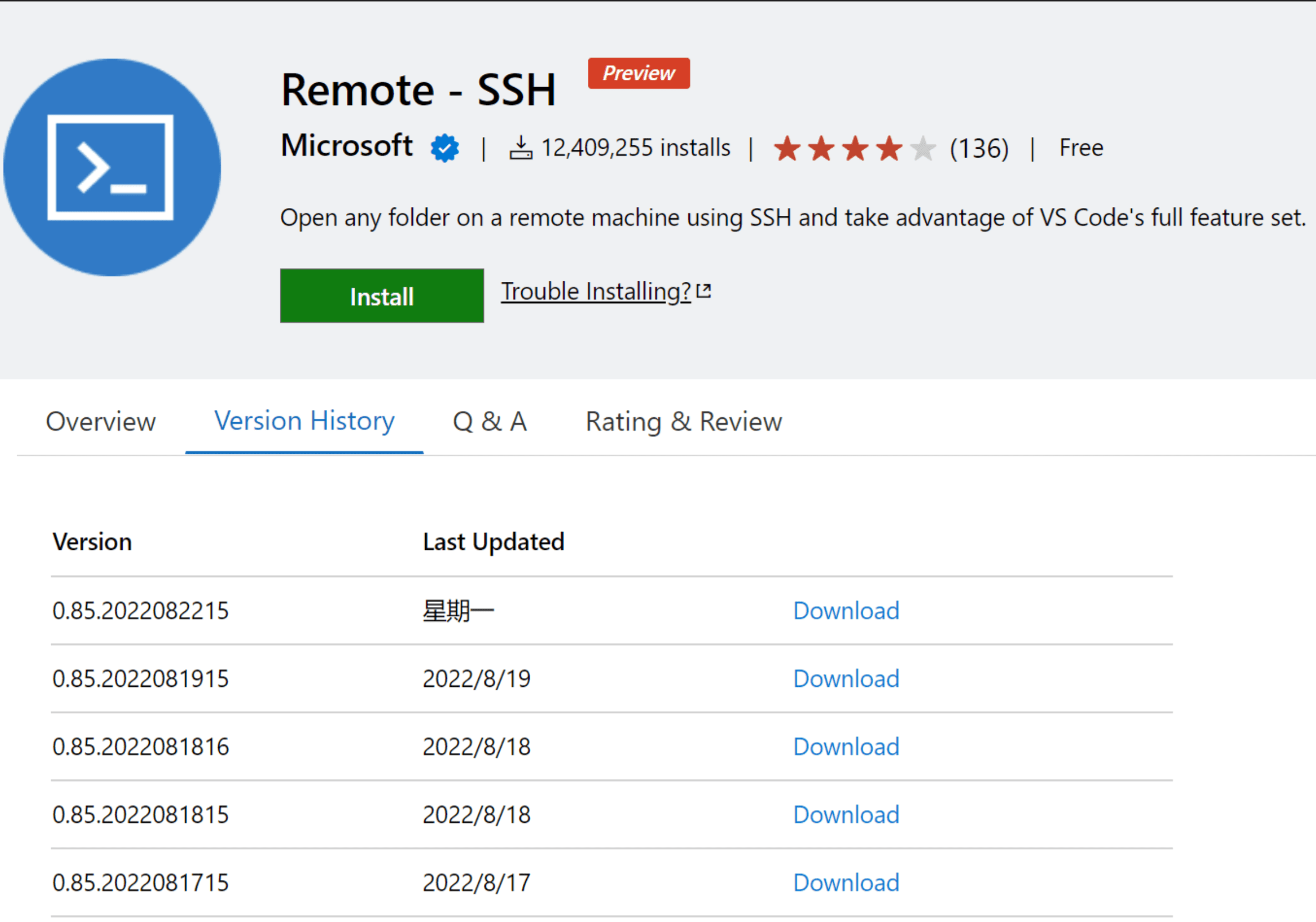The height and width of the screenshot is (922, 1316).
Task: Click the 2022/8/17 date cell
Action: 477,883
